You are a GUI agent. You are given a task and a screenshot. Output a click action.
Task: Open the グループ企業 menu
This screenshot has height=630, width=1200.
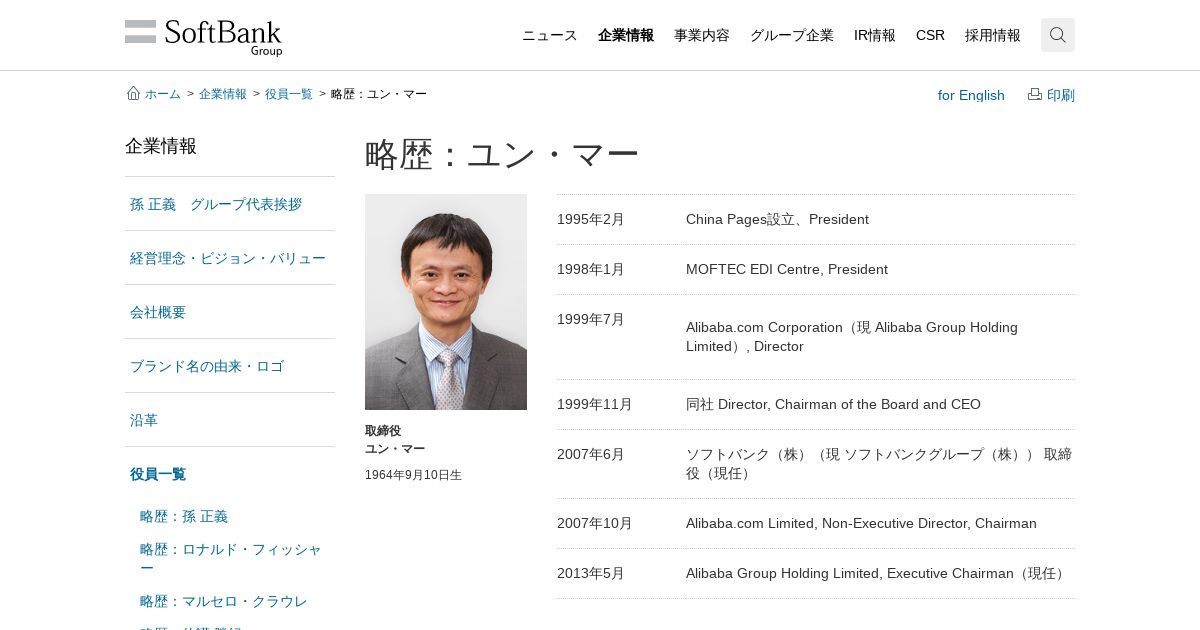coord(792,35)
